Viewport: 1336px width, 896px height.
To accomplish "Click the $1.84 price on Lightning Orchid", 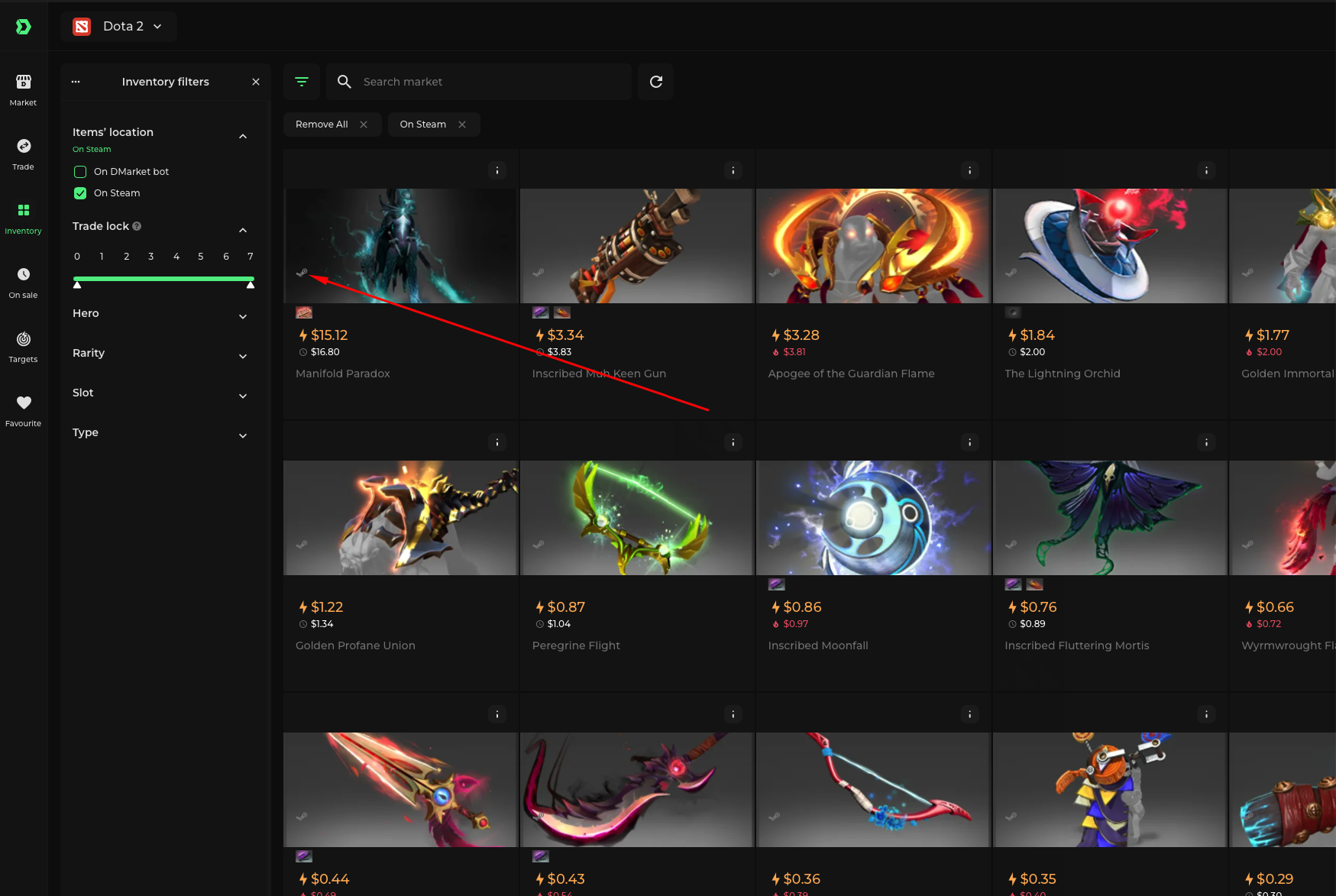I will click(1037, 335).
